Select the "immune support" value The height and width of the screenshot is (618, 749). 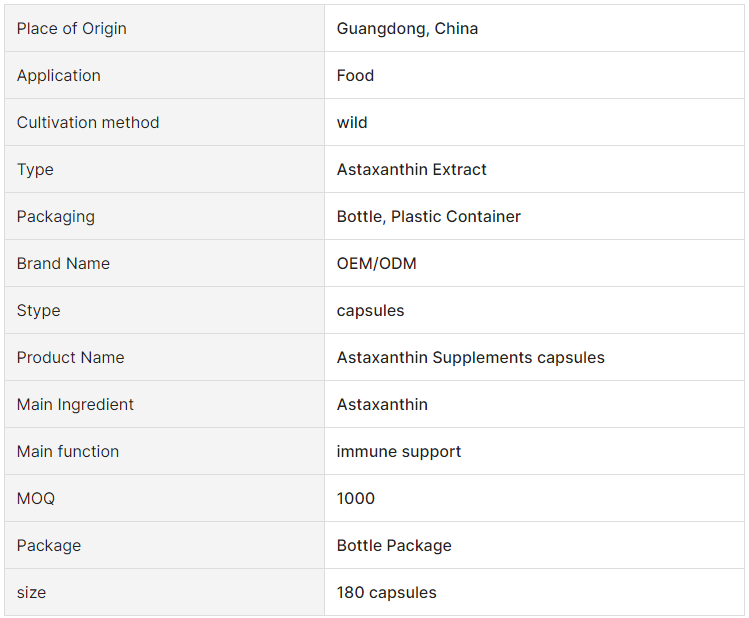coord(399,451)
